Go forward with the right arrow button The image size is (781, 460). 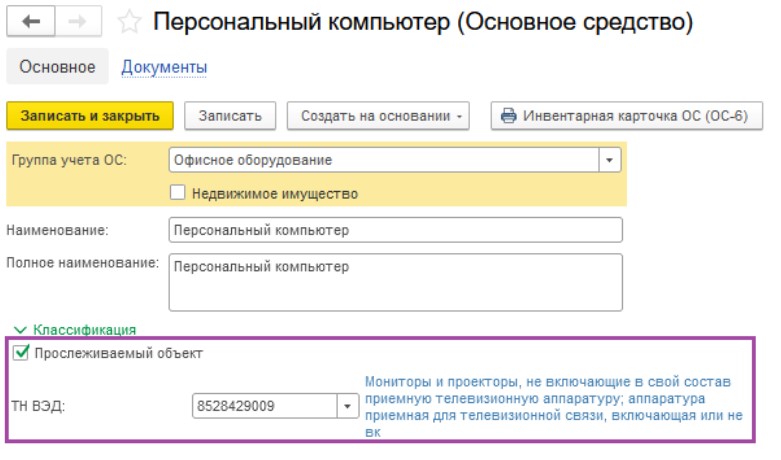[x=78, y=21]
